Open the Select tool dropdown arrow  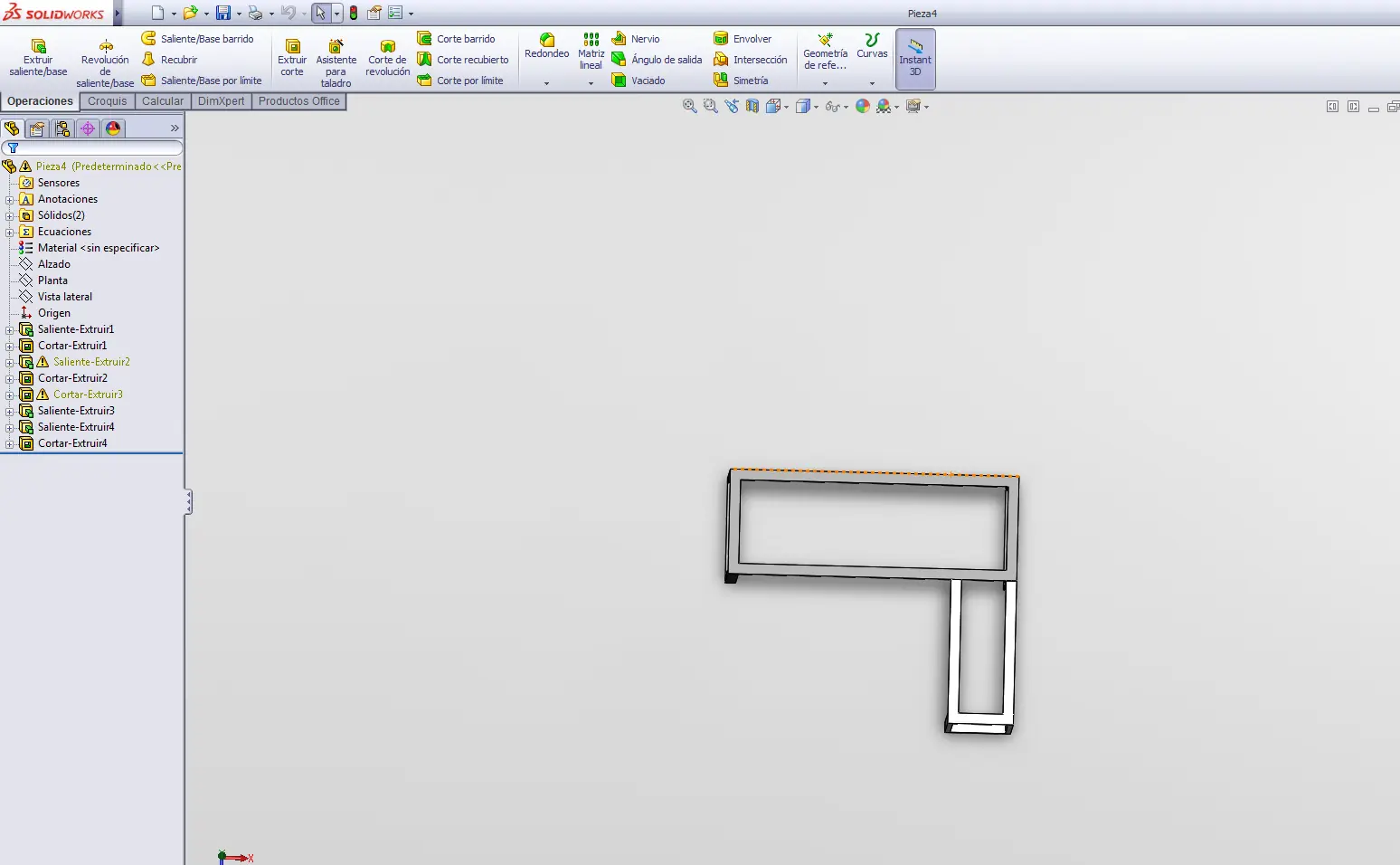click(336, 14)
